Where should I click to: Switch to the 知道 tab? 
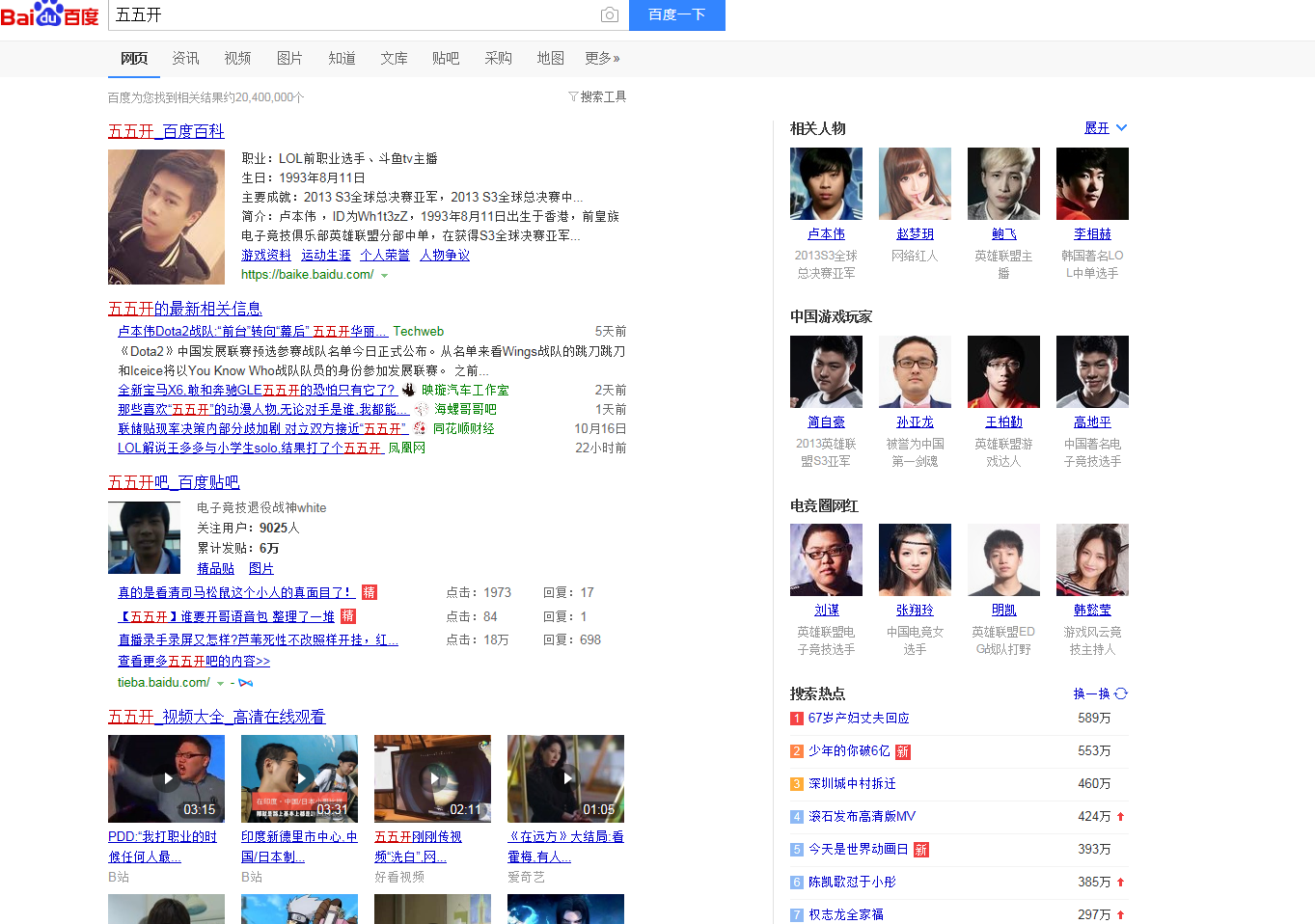click(342, 59)
